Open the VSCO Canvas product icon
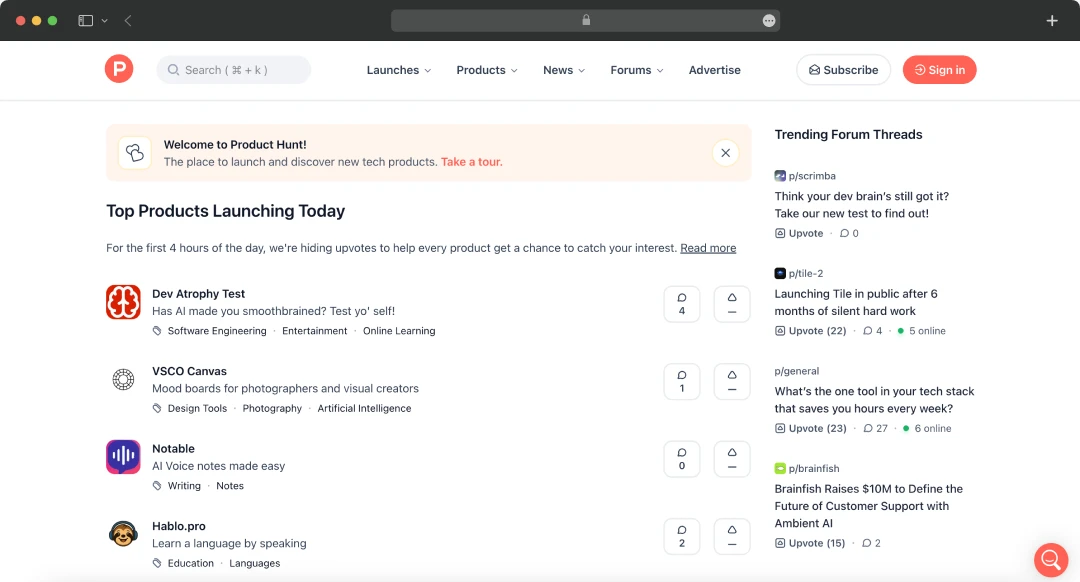 coord(123,380)
